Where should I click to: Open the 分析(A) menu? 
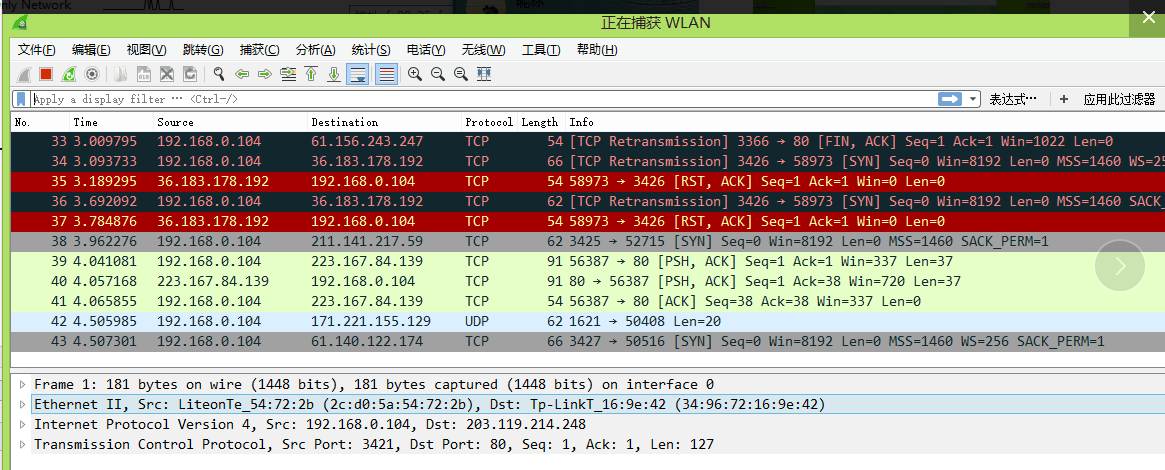click(315, 50)
